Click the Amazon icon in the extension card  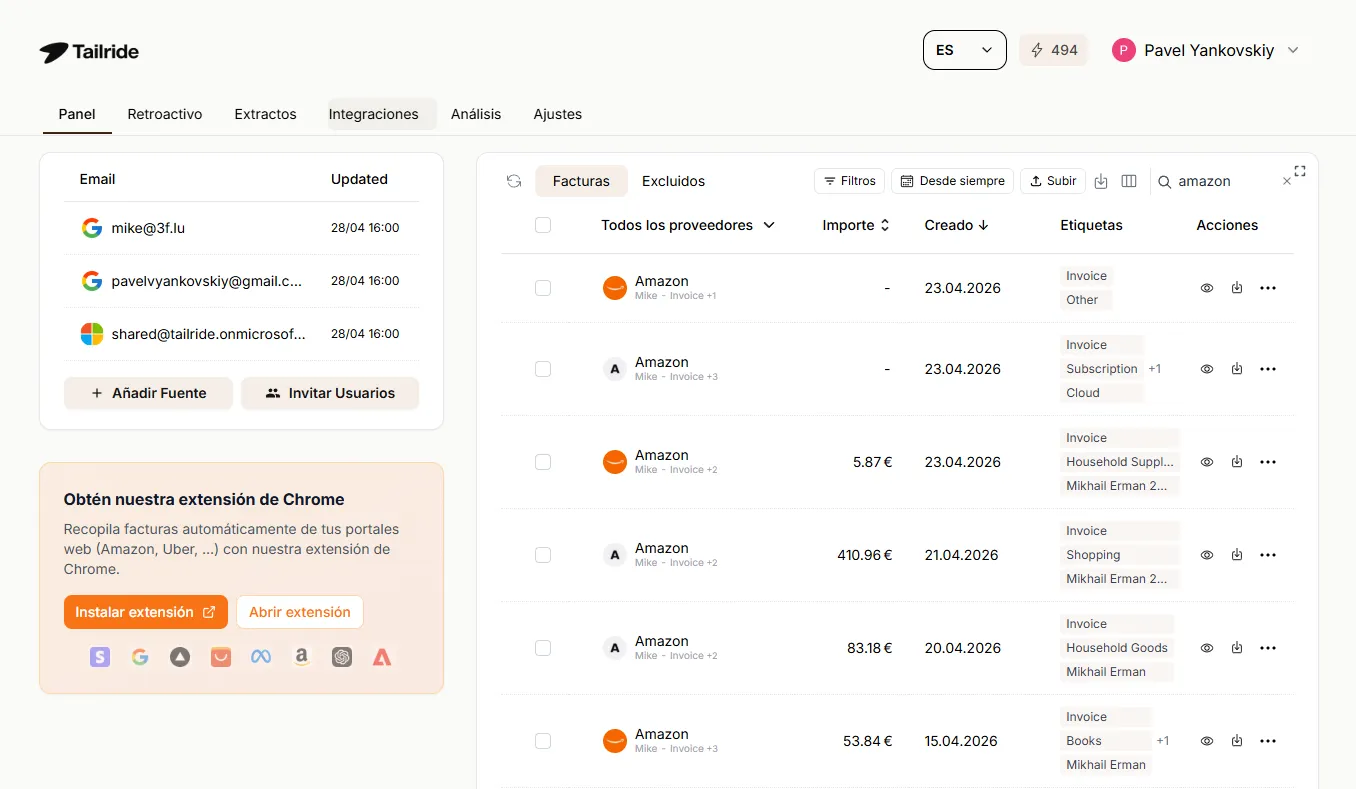301,657
